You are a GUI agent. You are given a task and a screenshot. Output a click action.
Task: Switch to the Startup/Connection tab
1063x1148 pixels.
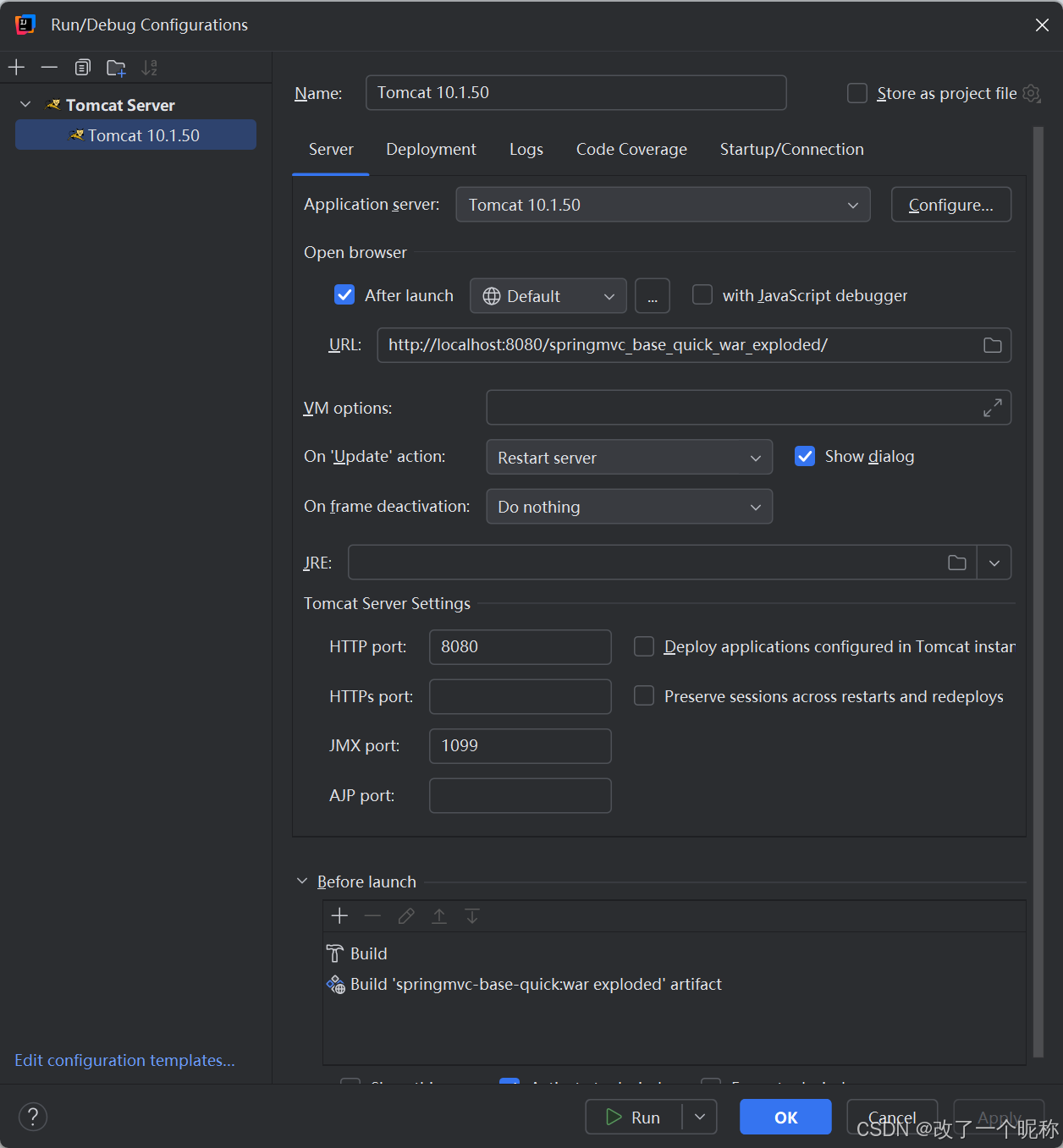click(x=792, y=150)
